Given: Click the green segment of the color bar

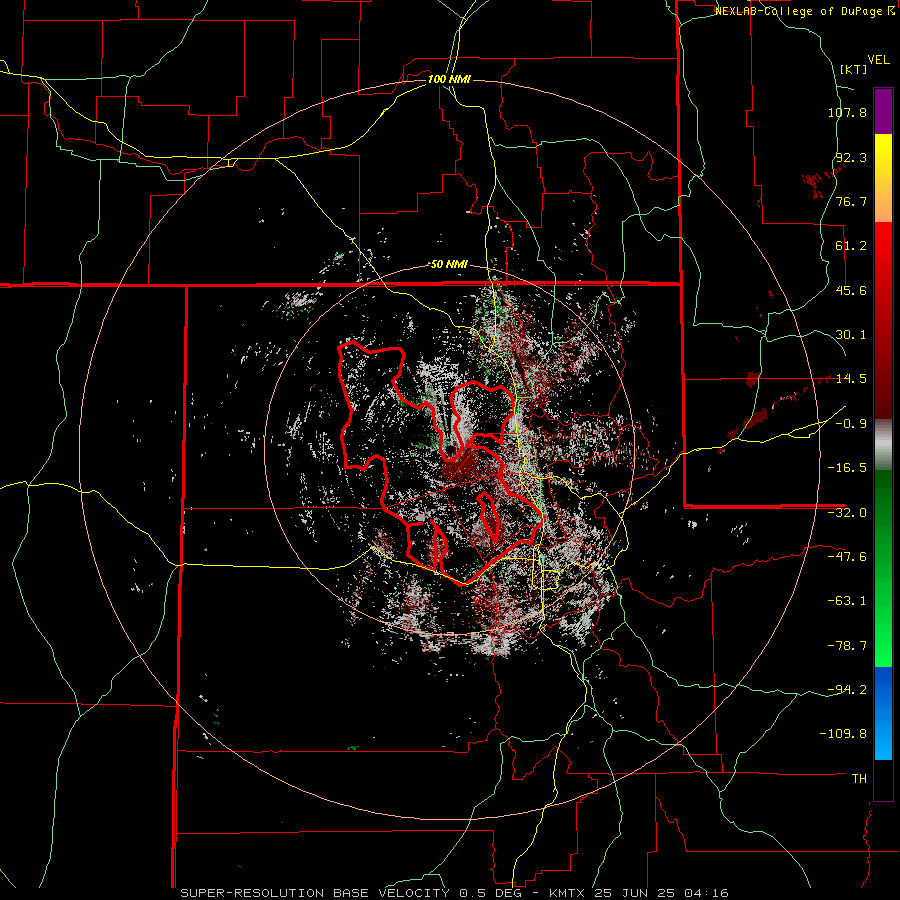Looking at the screenshot, I should click(x=883, y=568).
